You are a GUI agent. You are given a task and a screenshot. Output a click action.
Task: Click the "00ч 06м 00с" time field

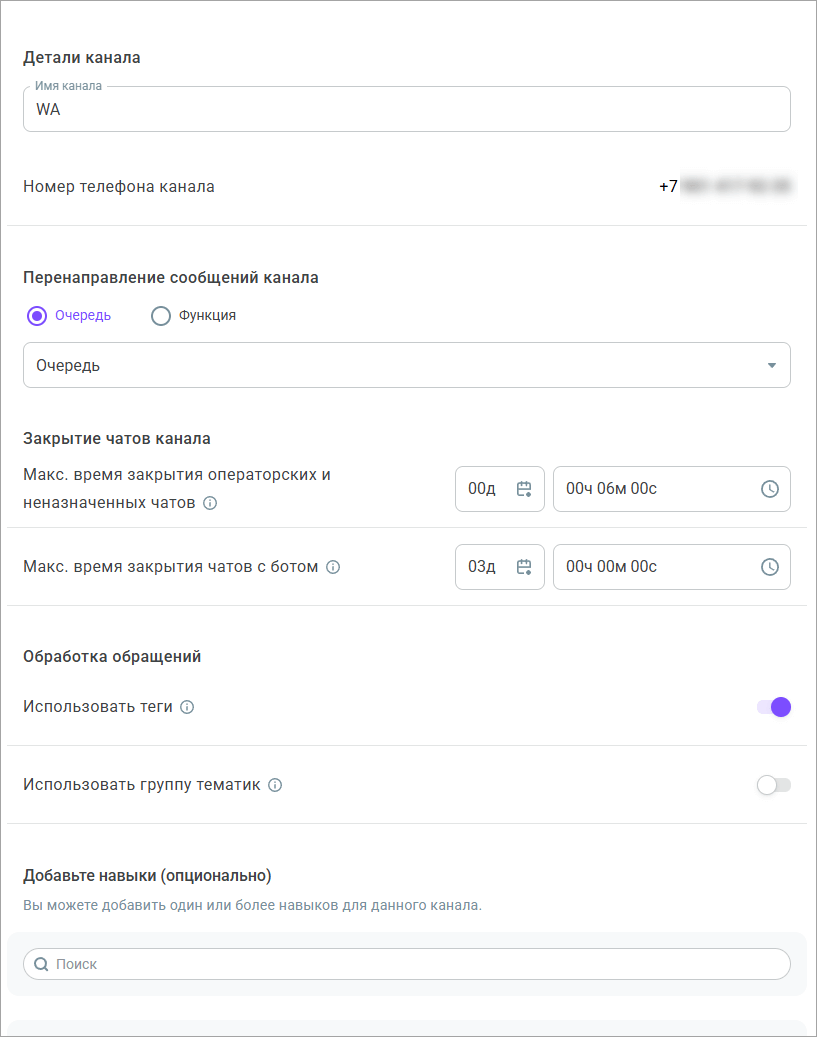[x=650, y=489]
